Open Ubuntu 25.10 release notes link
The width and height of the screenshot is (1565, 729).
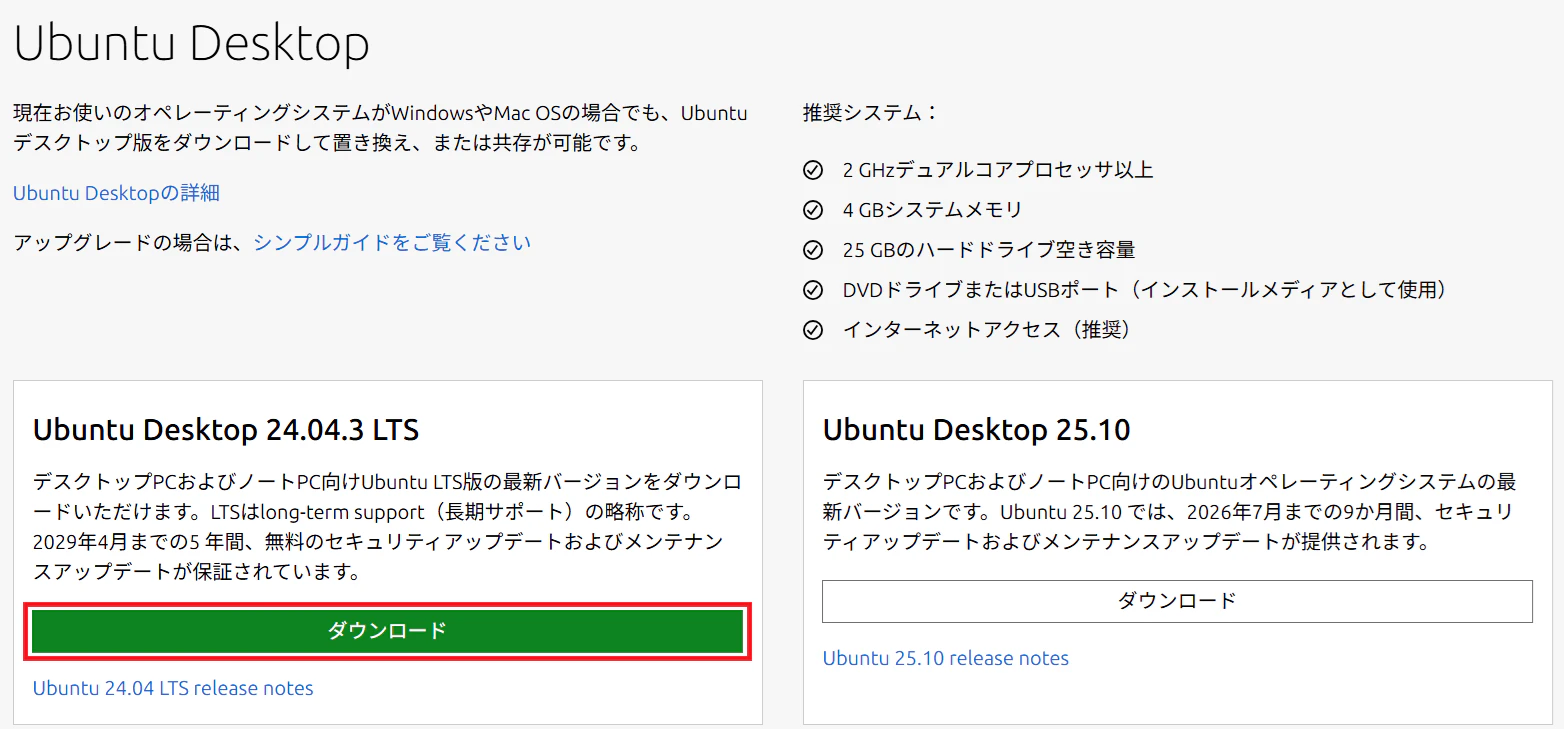pos(946,658)
